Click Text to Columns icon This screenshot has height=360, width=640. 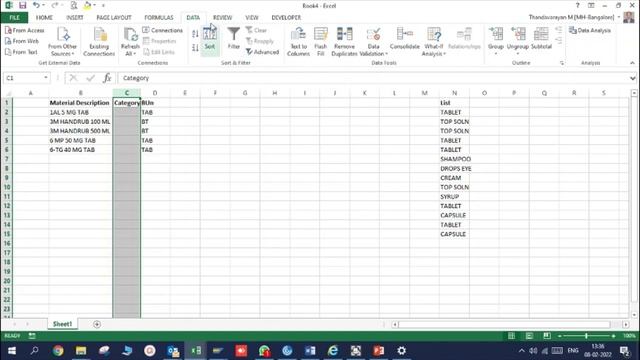click(x=298, y=41)
